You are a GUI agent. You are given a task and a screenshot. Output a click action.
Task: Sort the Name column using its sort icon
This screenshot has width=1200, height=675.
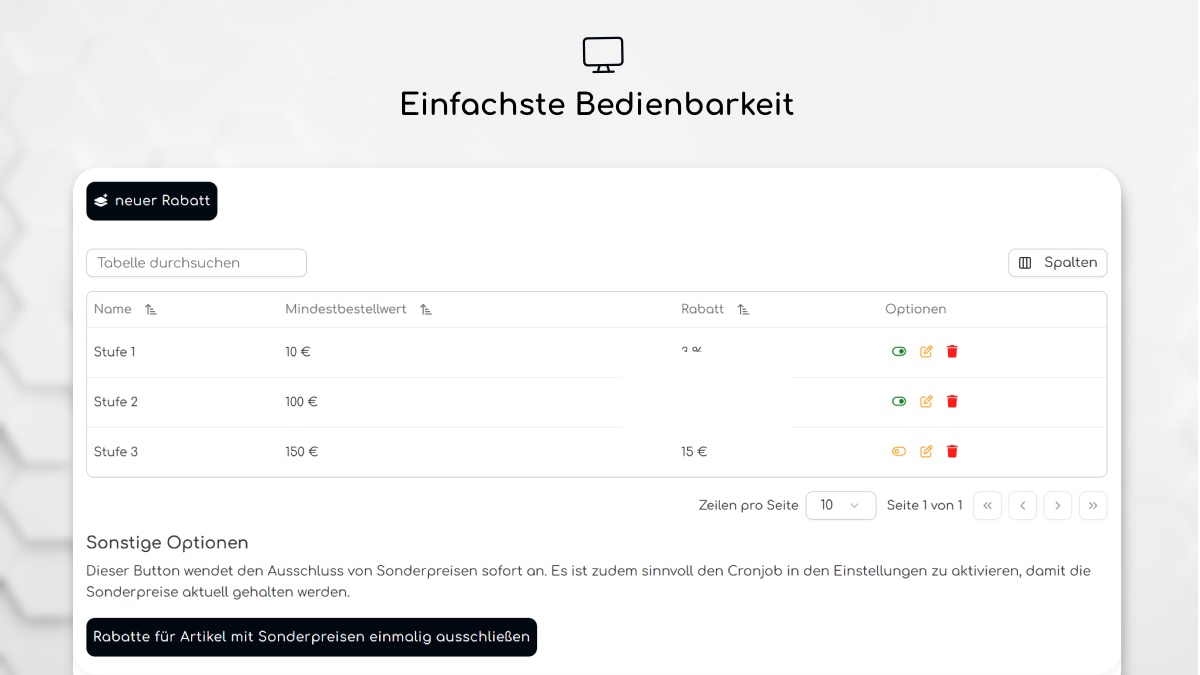coord(151,309)
